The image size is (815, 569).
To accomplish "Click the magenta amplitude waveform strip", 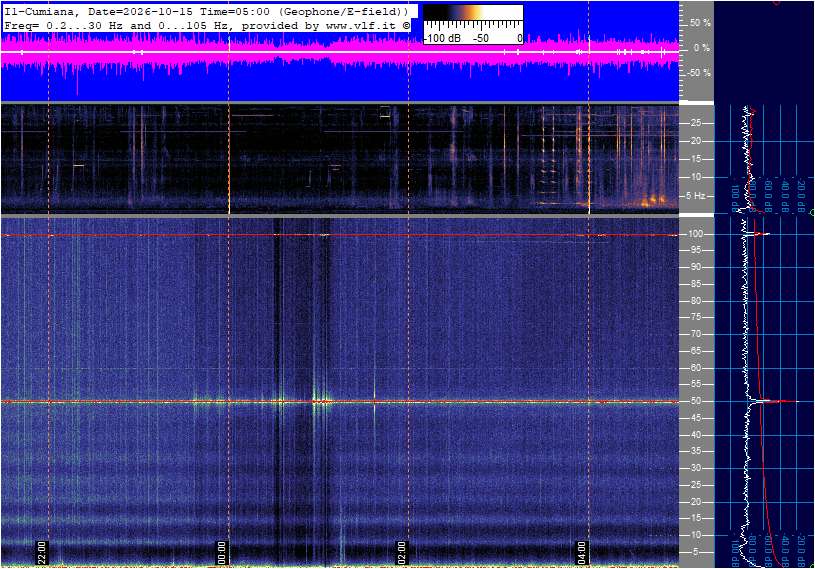I will (x=339, y=51).
